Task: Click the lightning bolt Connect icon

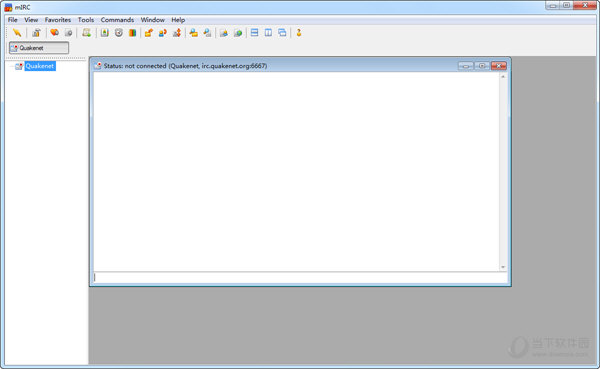Action: [x=17, y=33]
